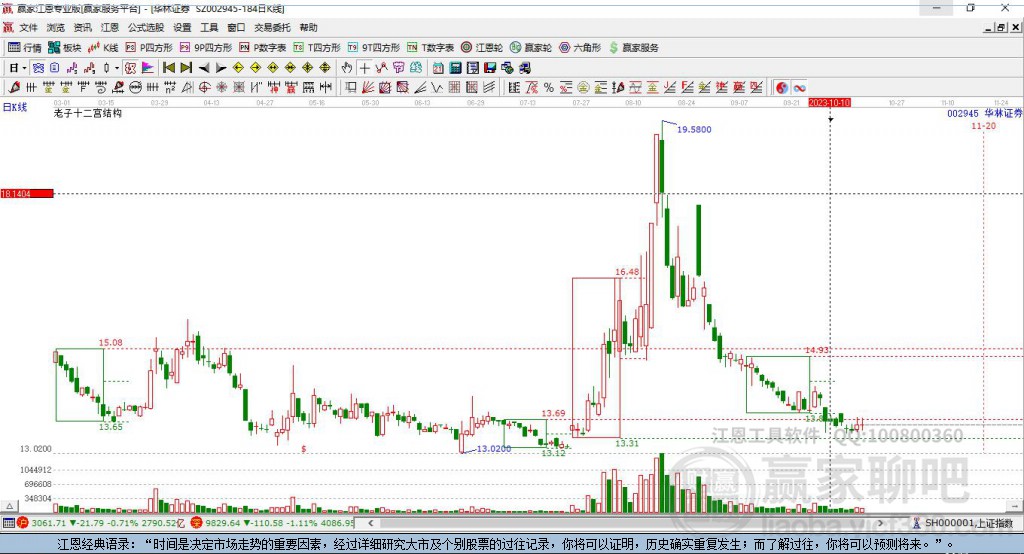Select the percent % retracement tool
This screenshot has height=554, width=1024.
pyautogui.click(x=549, y=88)
